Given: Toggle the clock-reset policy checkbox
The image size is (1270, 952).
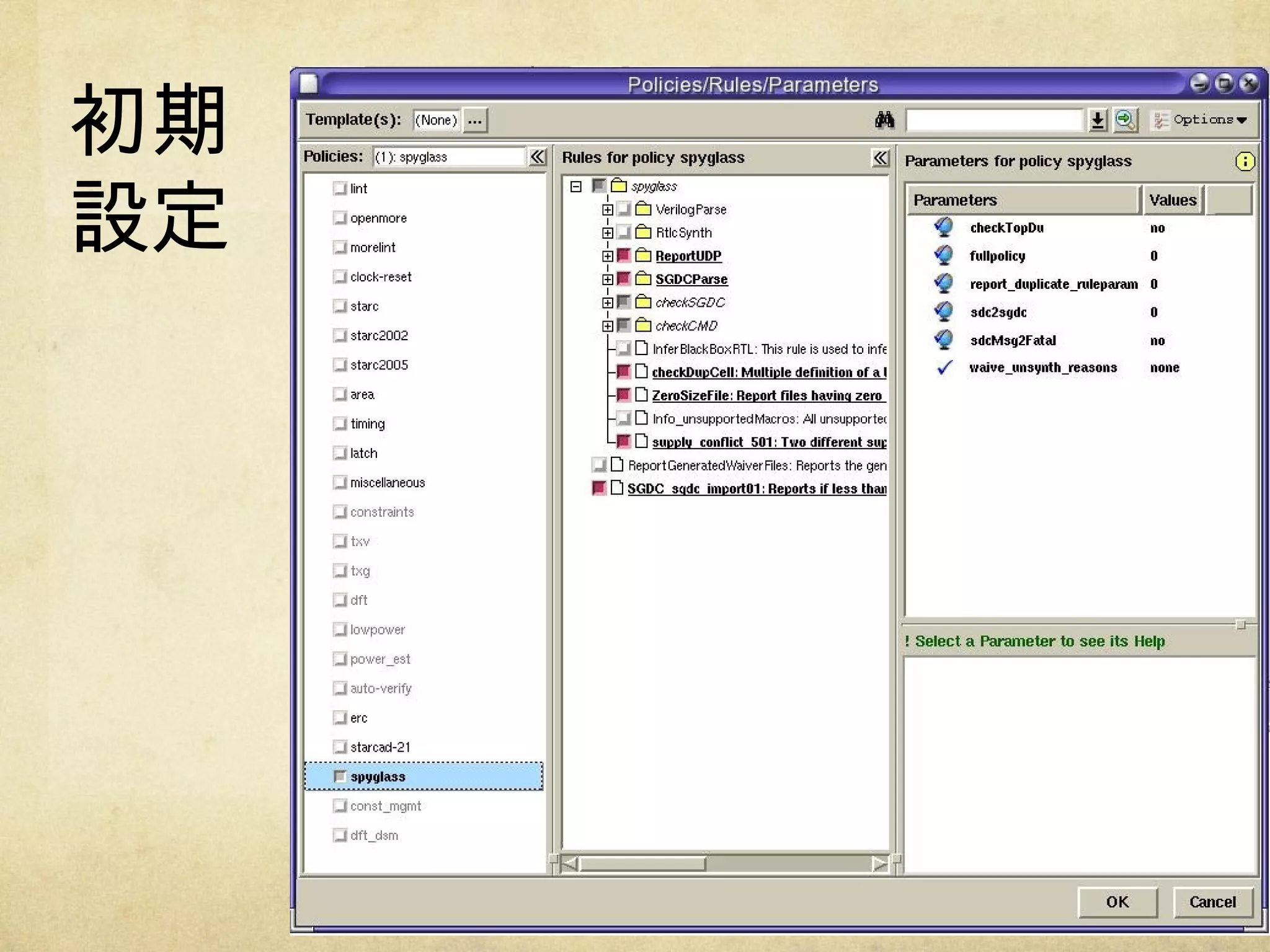Looking at the screenshot, I should point(339,276).
